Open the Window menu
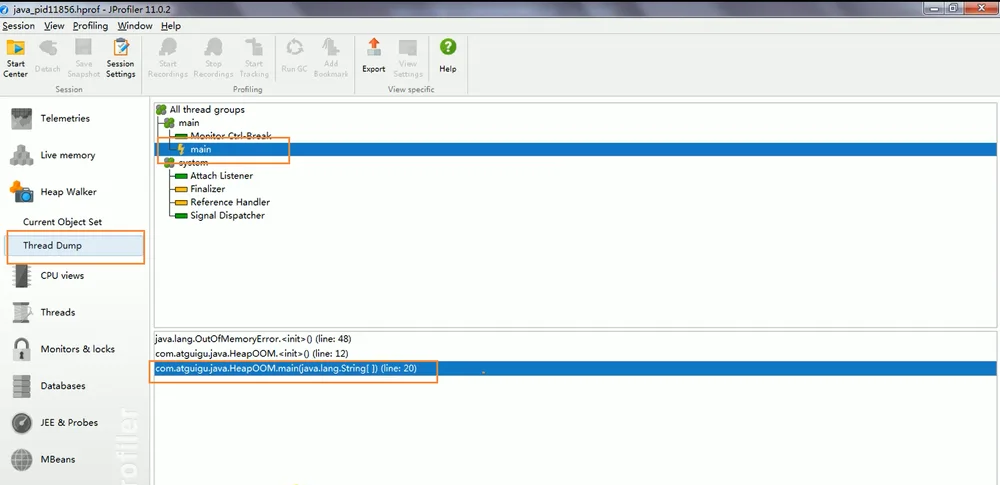 click(x=135, y=26)
